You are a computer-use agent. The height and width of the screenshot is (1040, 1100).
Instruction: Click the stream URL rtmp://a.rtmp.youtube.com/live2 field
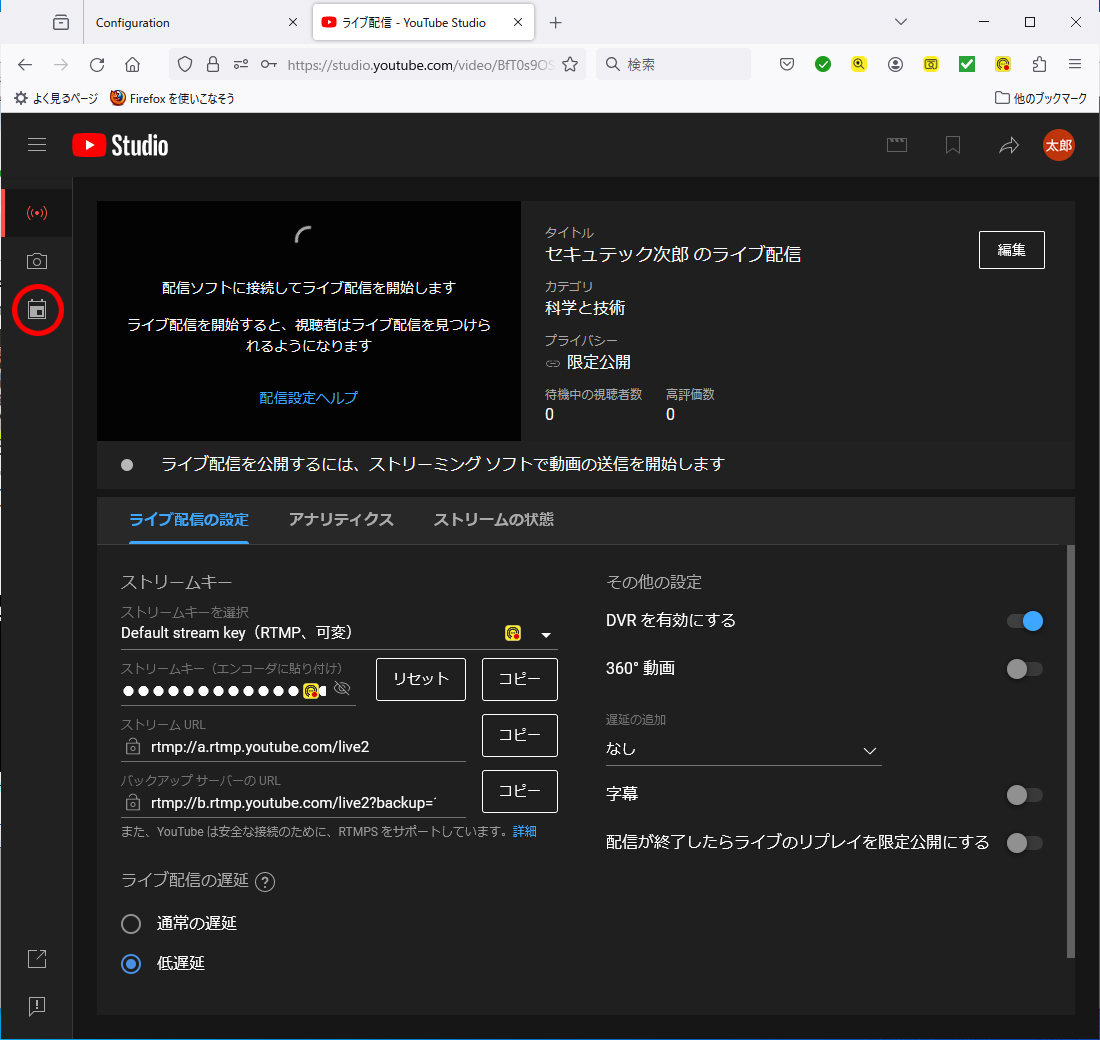(293, 747)
